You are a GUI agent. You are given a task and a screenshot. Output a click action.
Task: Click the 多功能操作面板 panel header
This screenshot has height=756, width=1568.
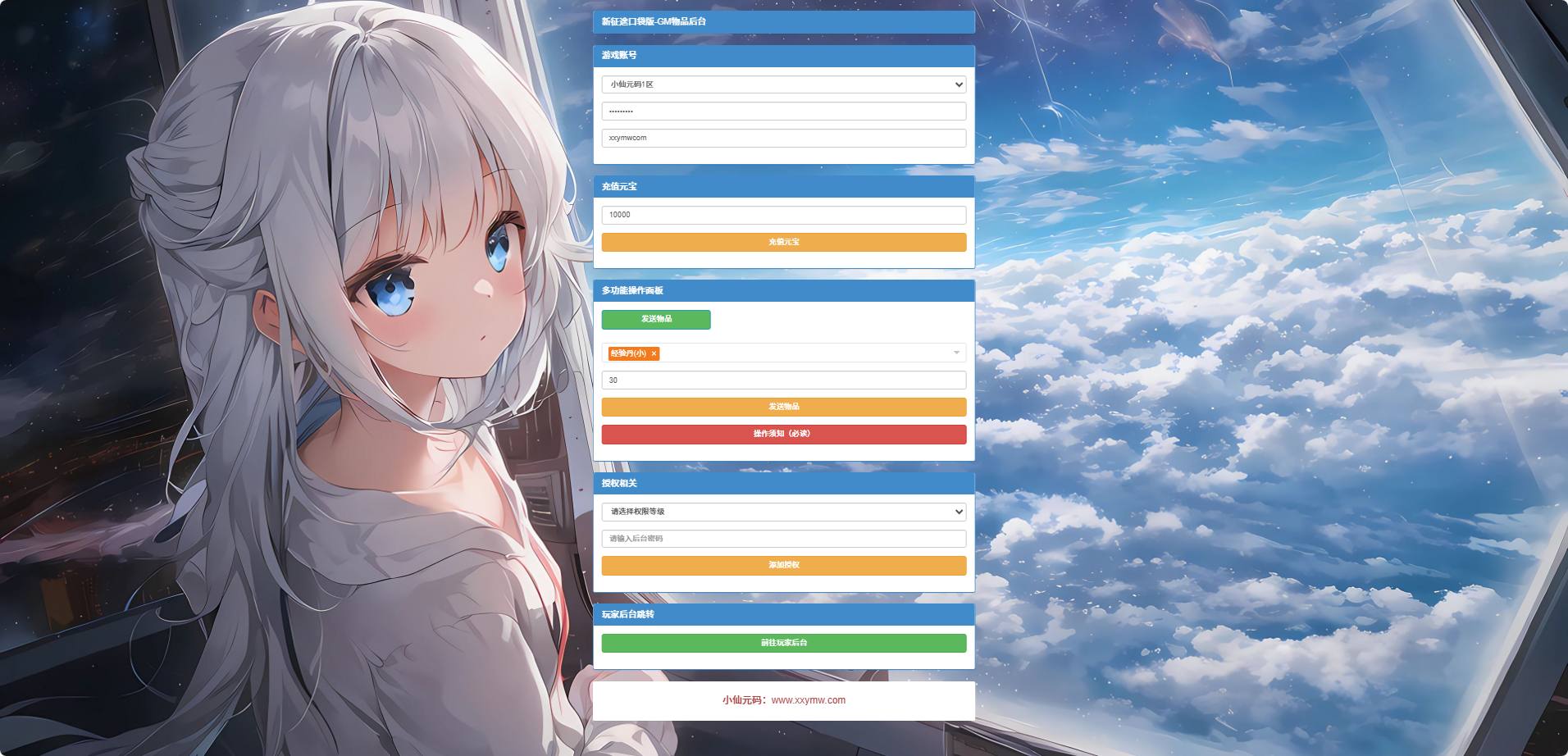point(784,290)
